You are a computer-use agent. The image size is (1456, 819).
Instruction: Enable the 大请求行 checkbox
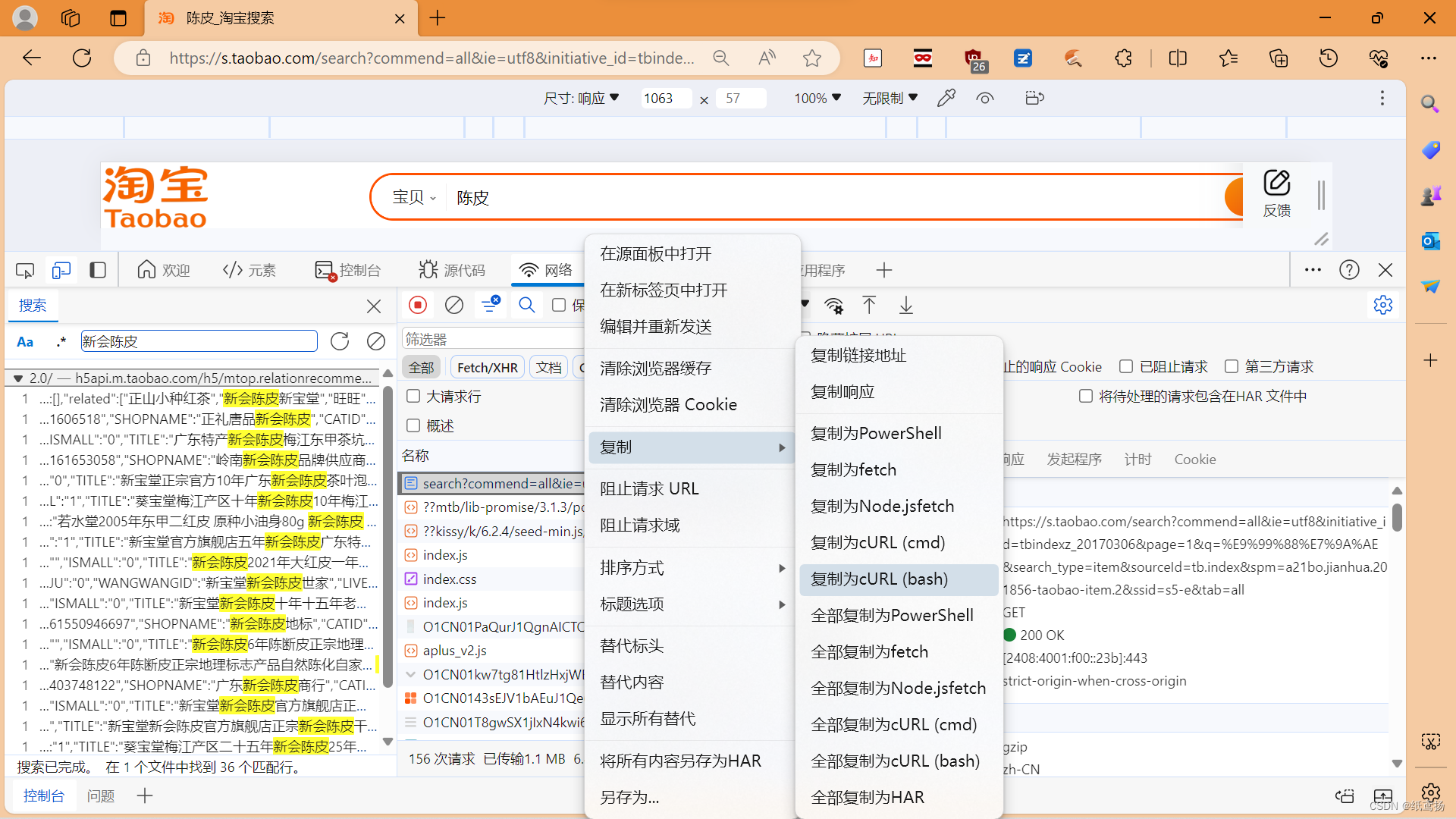click(413, 396)
